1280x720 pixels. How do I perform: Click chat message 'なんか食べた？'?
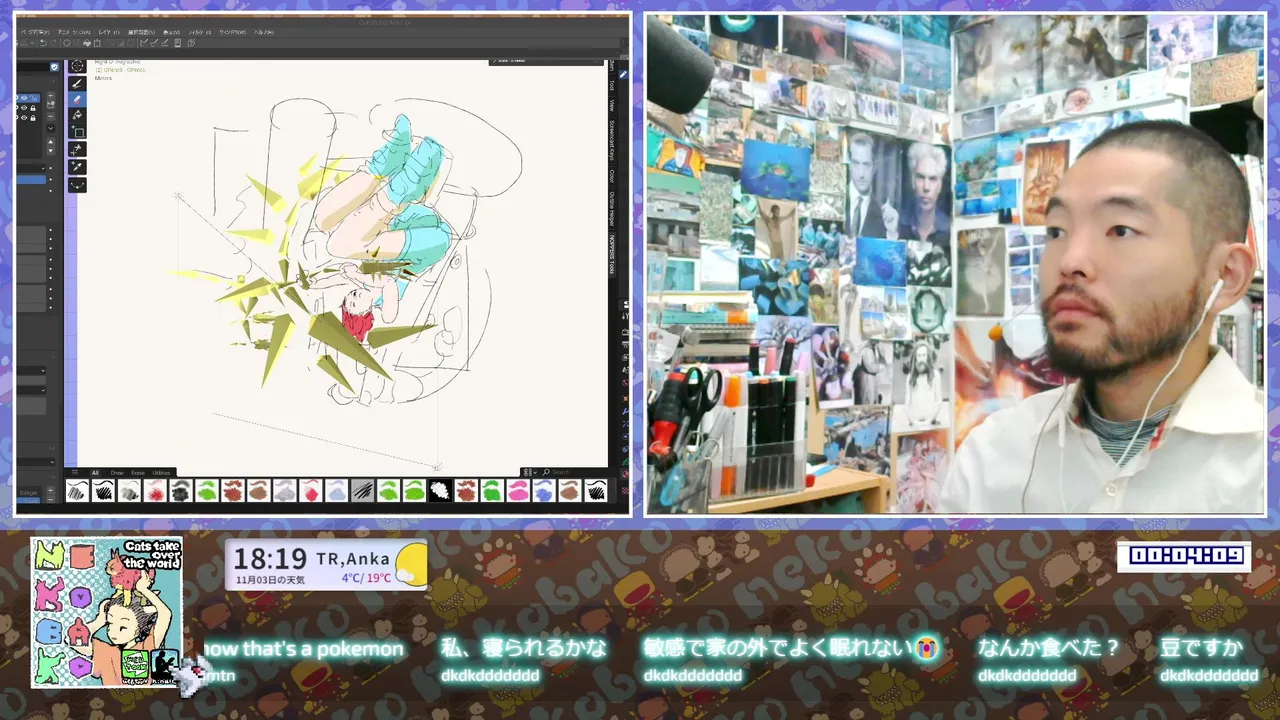tap(1049, 649)
